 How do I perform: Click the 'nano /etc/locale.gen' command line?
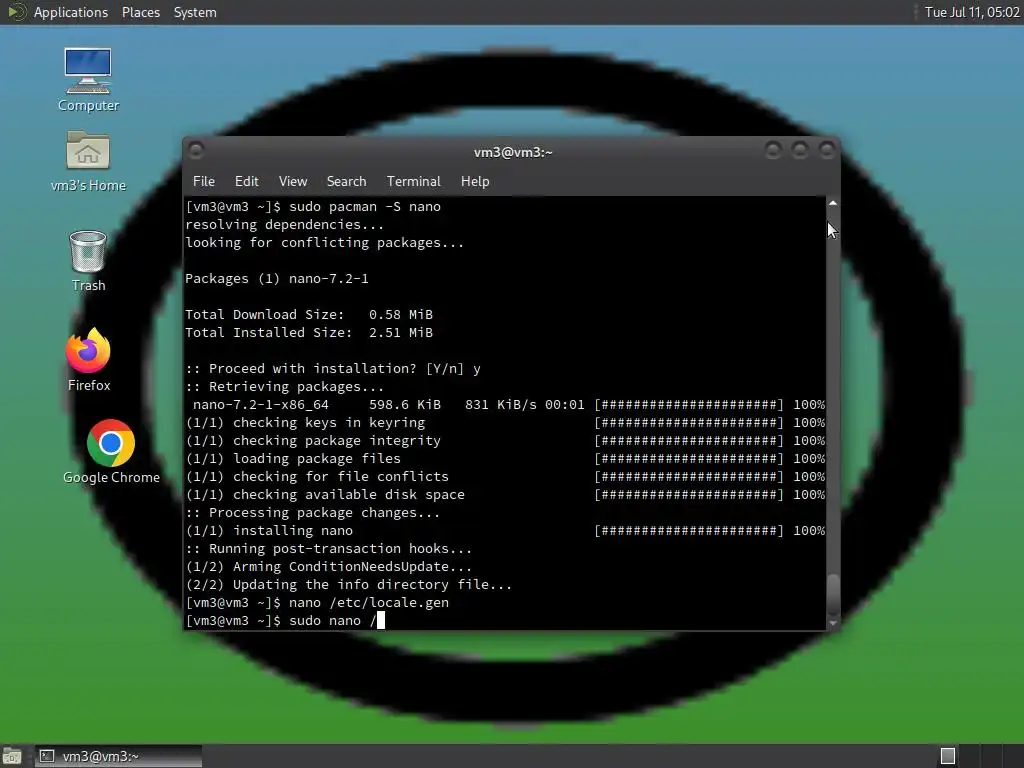[x=317, y=603]
